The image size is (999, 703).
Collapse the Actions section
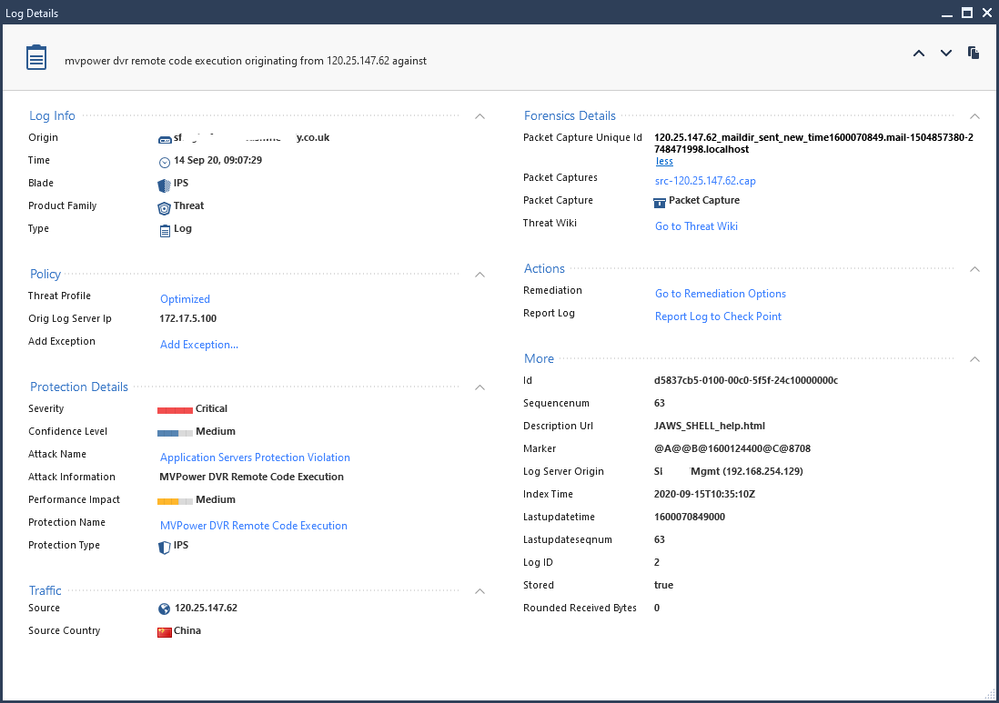click(x=975, y=270)
